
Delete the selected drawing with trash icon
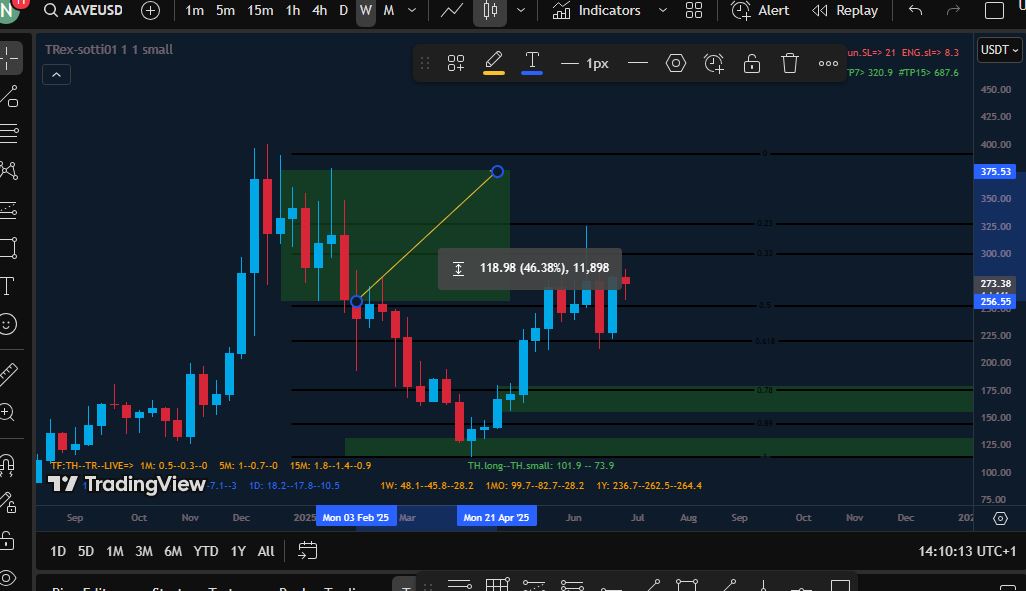pyautogui.click(x=790, y=63)
